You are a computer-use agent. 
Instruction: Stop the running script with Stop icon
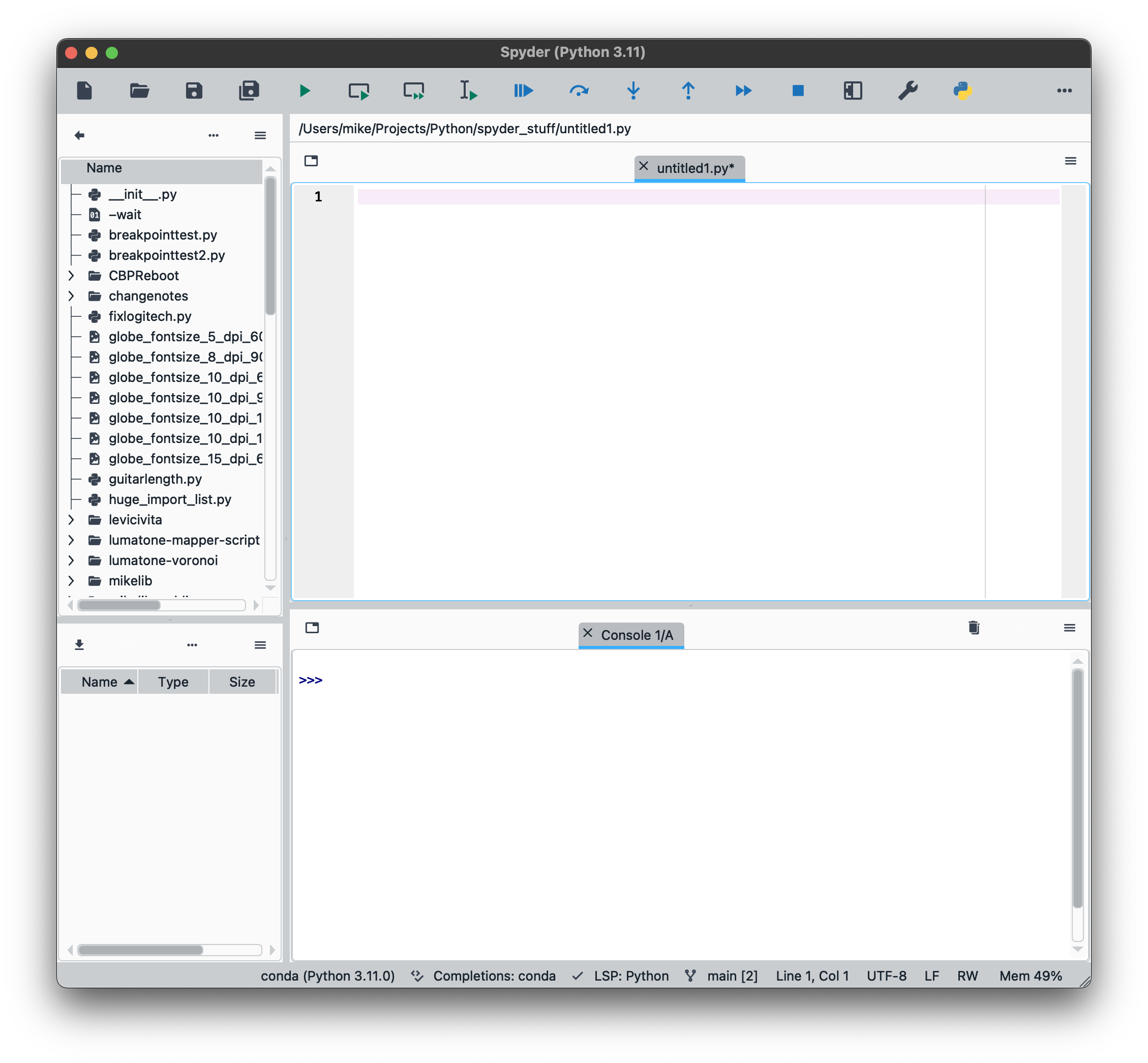click(x=797, y=91)
